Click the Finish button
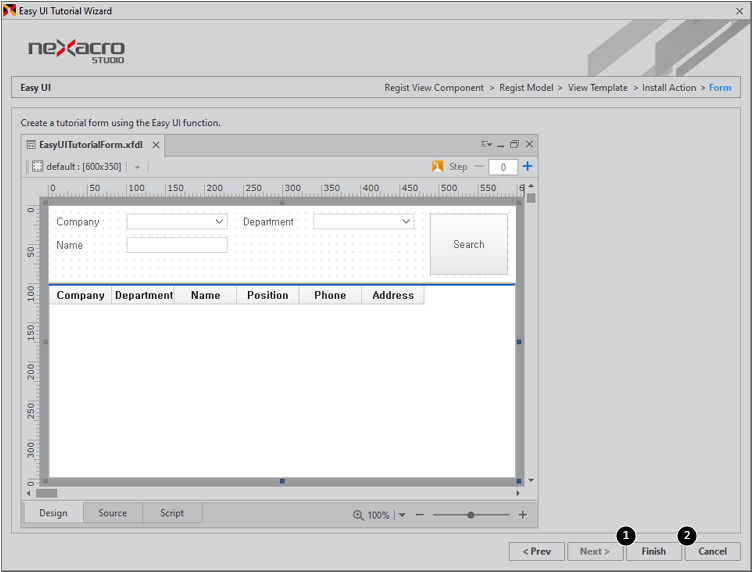This screenshot has width=752, height=572. [x=653, y=552]
